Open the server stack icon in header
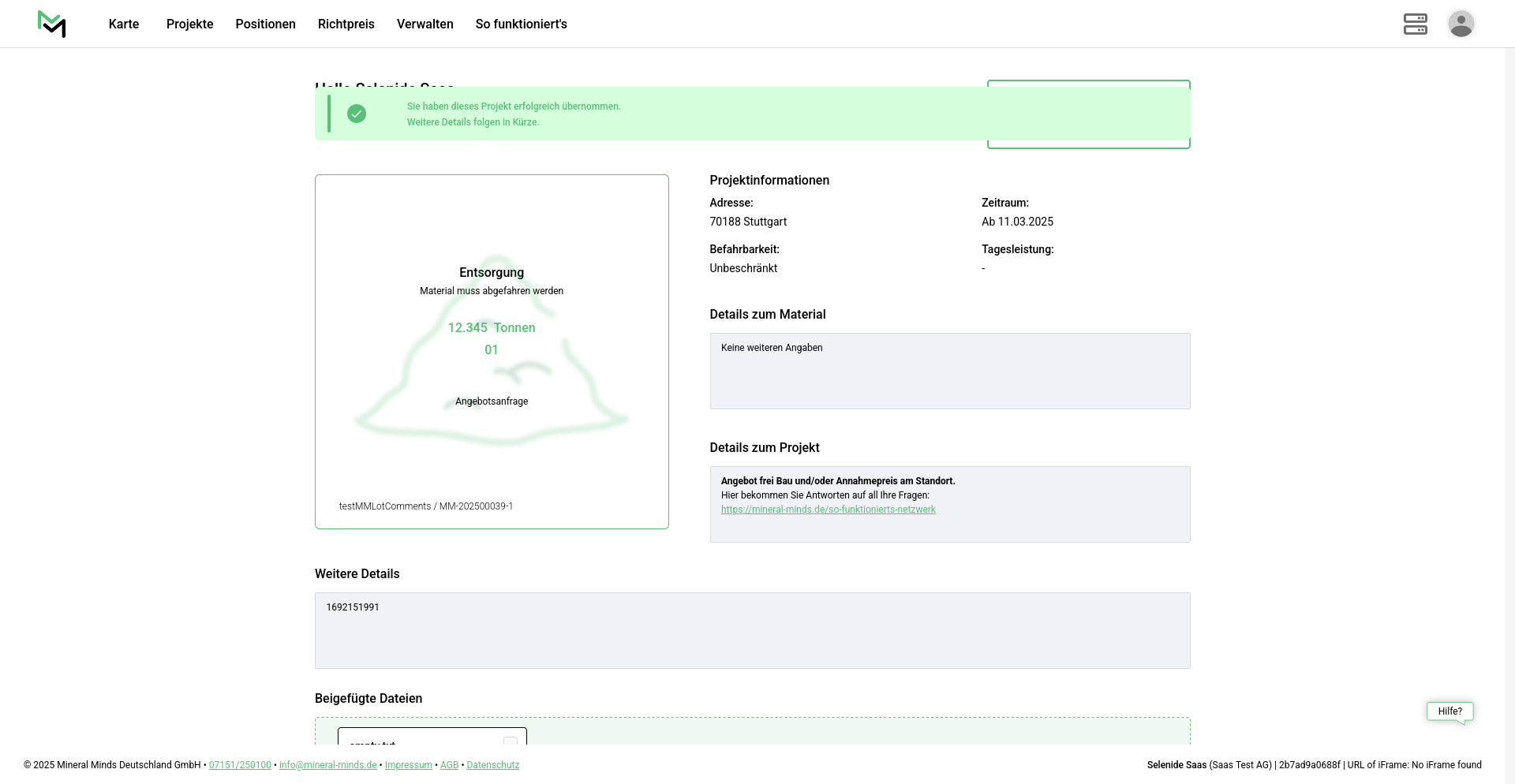1515x784 pixels. coord(1415,24)
